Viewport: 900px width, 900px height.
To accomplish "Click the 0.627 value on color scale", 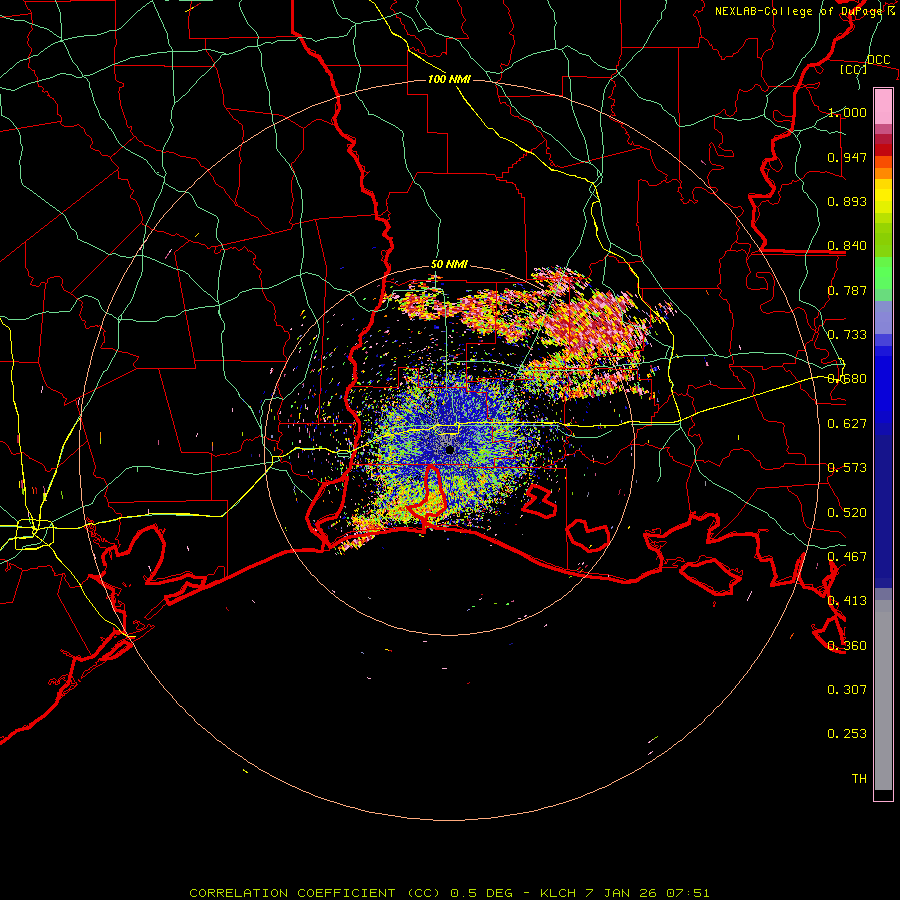I will 847,424.
